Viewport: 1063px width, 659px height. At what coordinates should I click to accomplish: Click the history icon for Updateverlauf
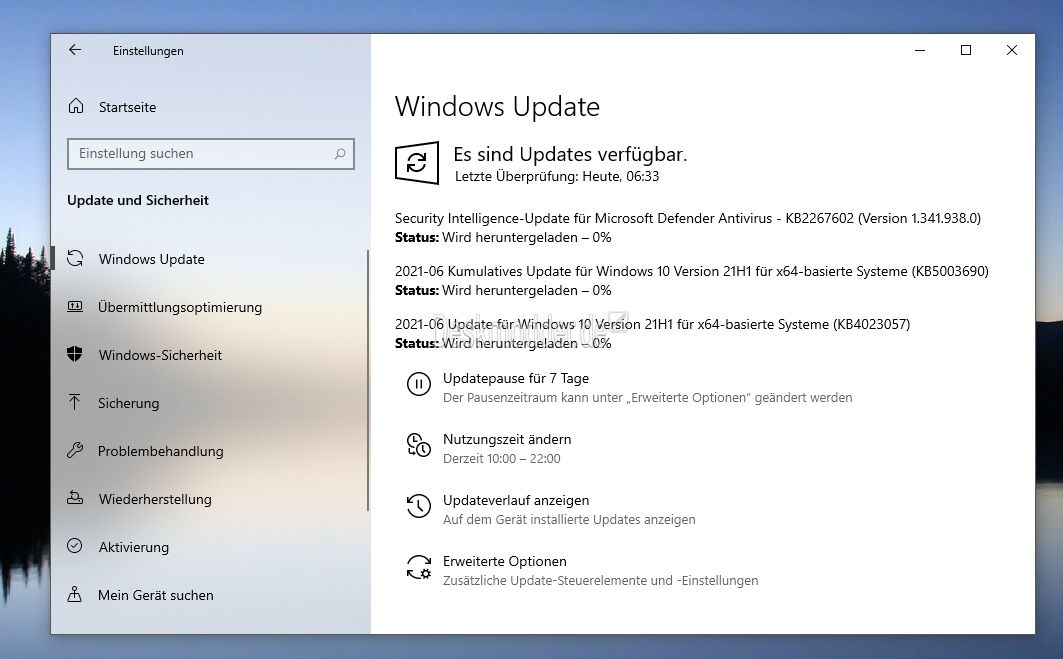[x=418, y=506]
